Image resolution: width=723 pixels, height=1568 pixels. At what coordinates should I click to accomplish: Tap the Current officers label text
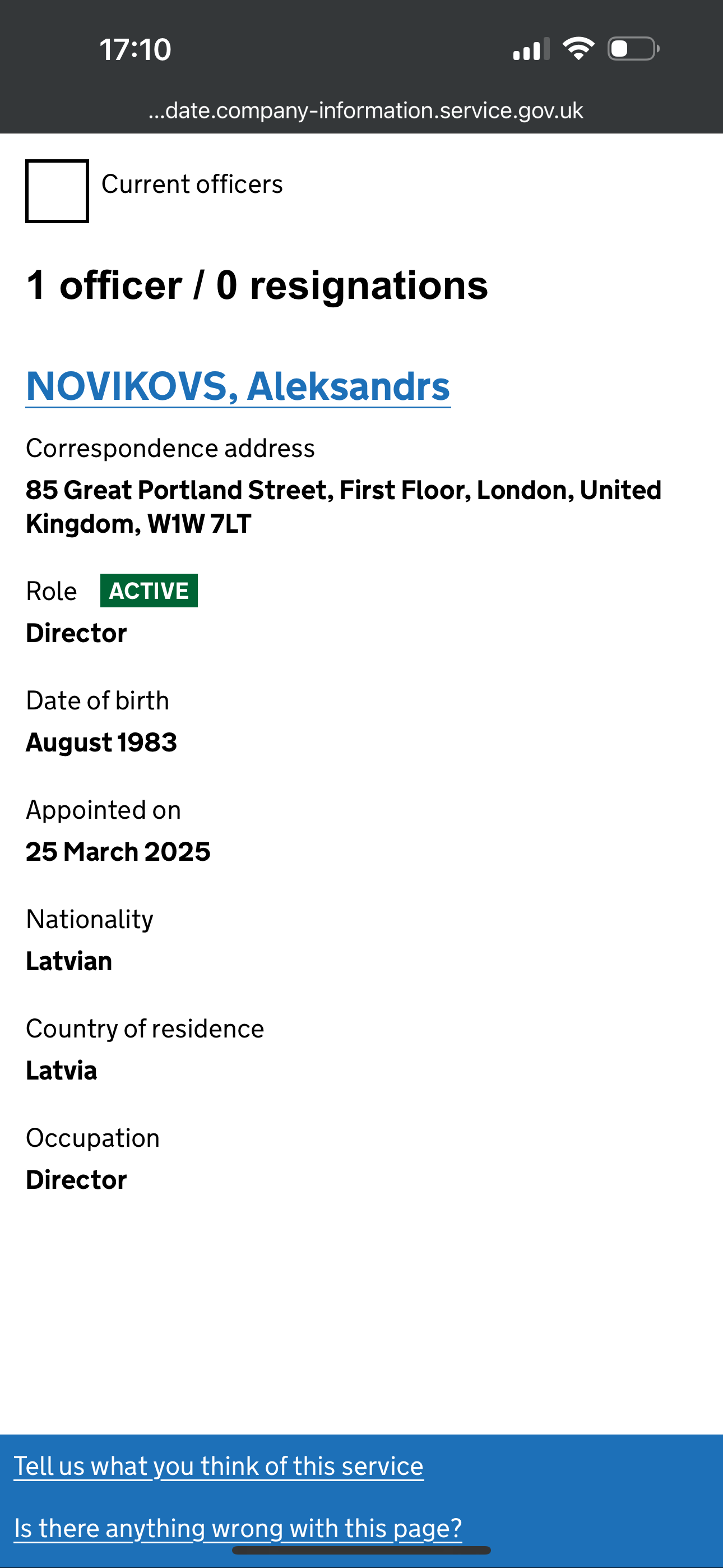coord(192,184)
